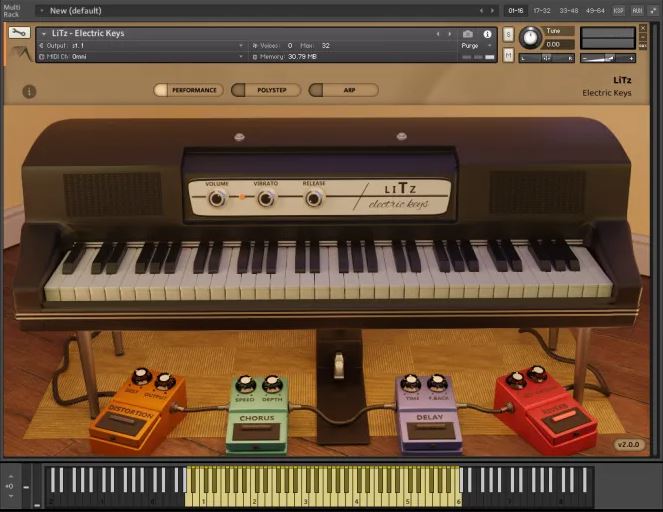Expand the LiTz - Electric Keys instrument dropdown arrow
The width and height of the screenshot is (663, 512).
tap(44, 34)
